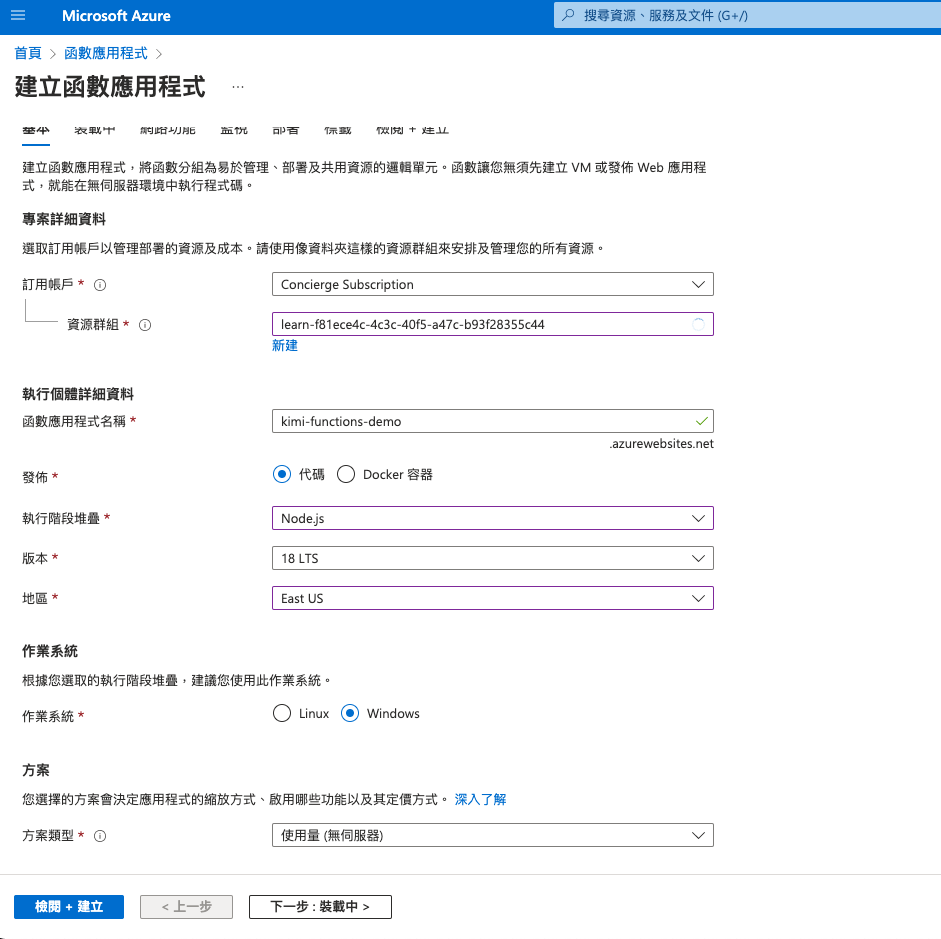Screen dimensions: 941x939
Task: Click the 上一步 button
Action: point(187,907)
